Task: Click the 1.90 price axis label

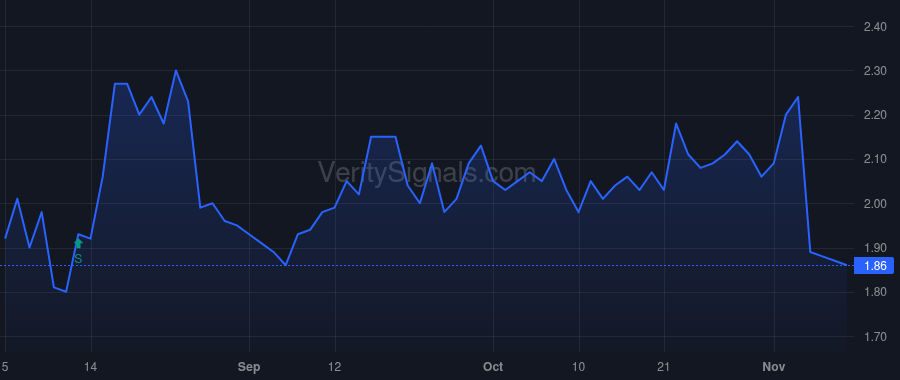Action: [x=875, y=248]
